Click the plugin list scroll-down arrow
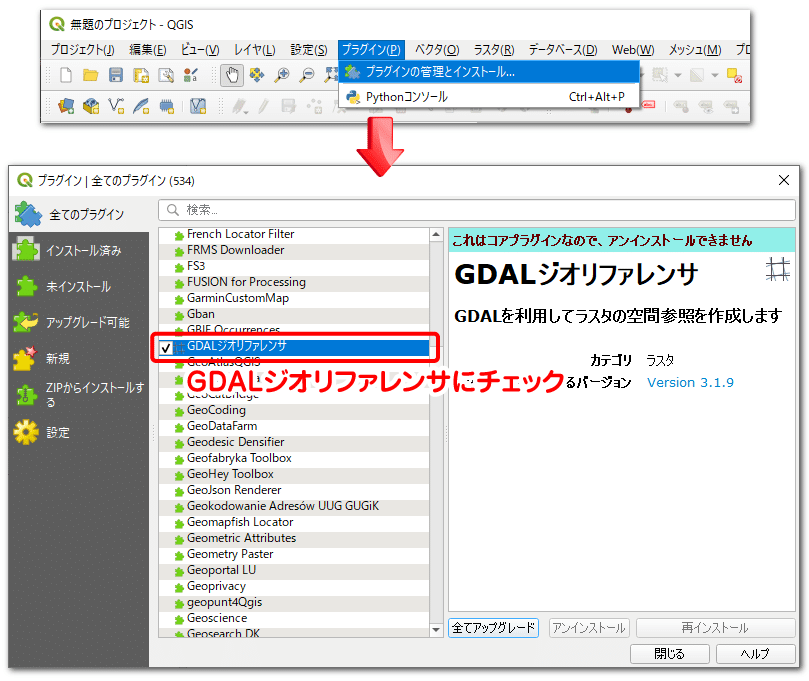The height and width of the screenshot is (681, 809). [436, 630]
